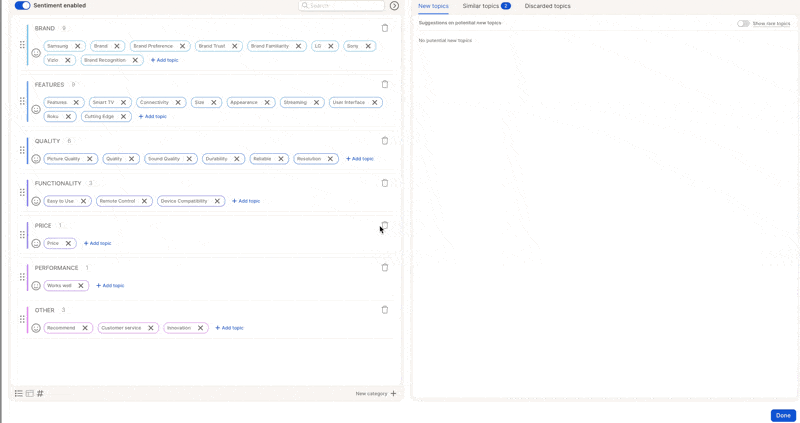Add topic to the OTHER category
Viewport: 800px width, 423px height.
pos(229,328)
